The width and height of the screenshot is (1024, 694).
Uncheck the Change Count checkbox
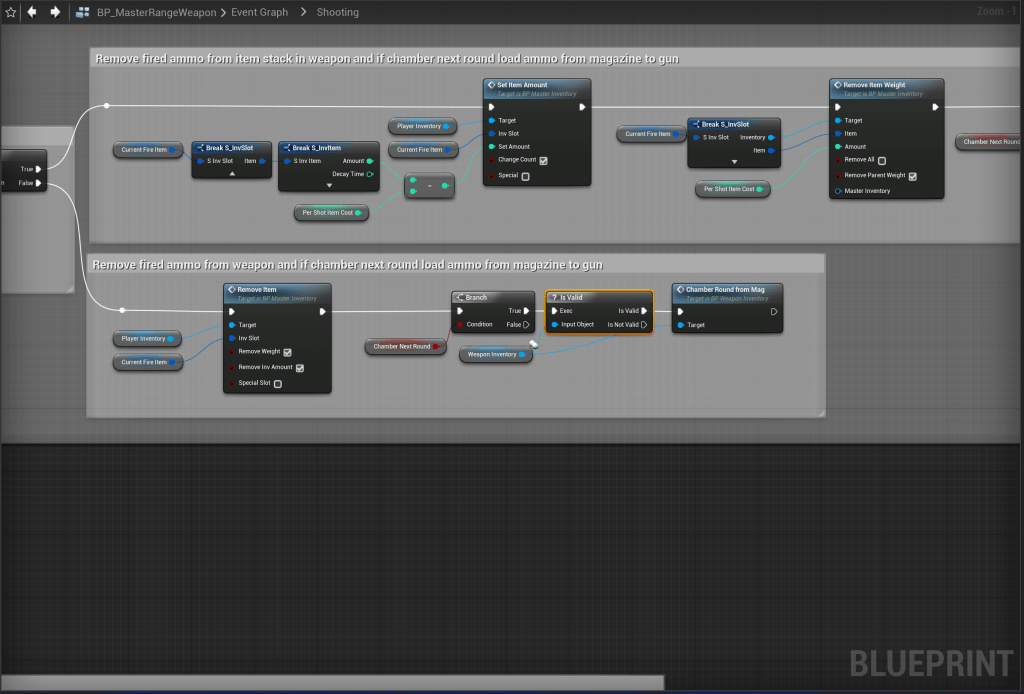pos(543,160)
